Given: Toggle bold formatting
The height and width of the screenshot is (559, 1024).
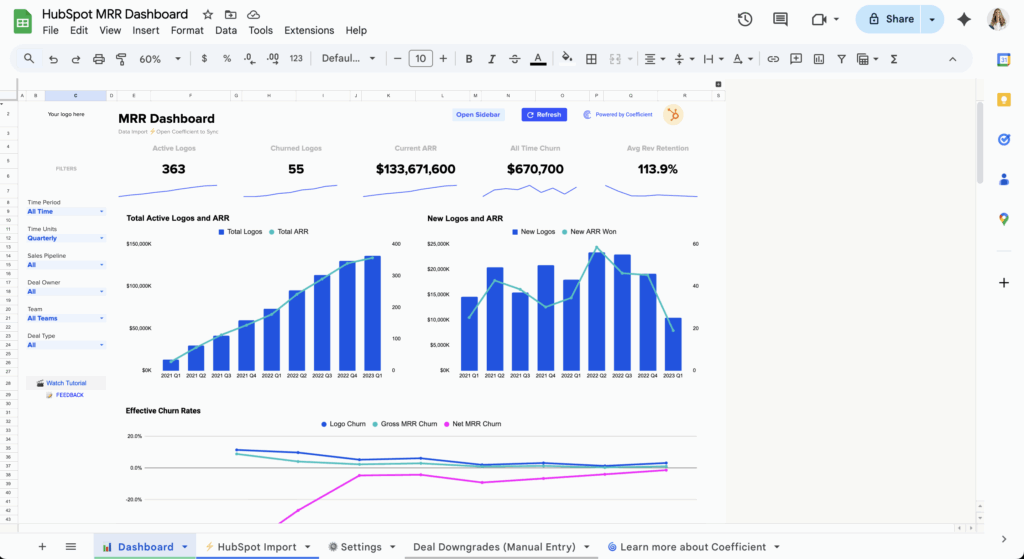Looking at the screenshot, I should pyautogui.click(x=469, y=59).
